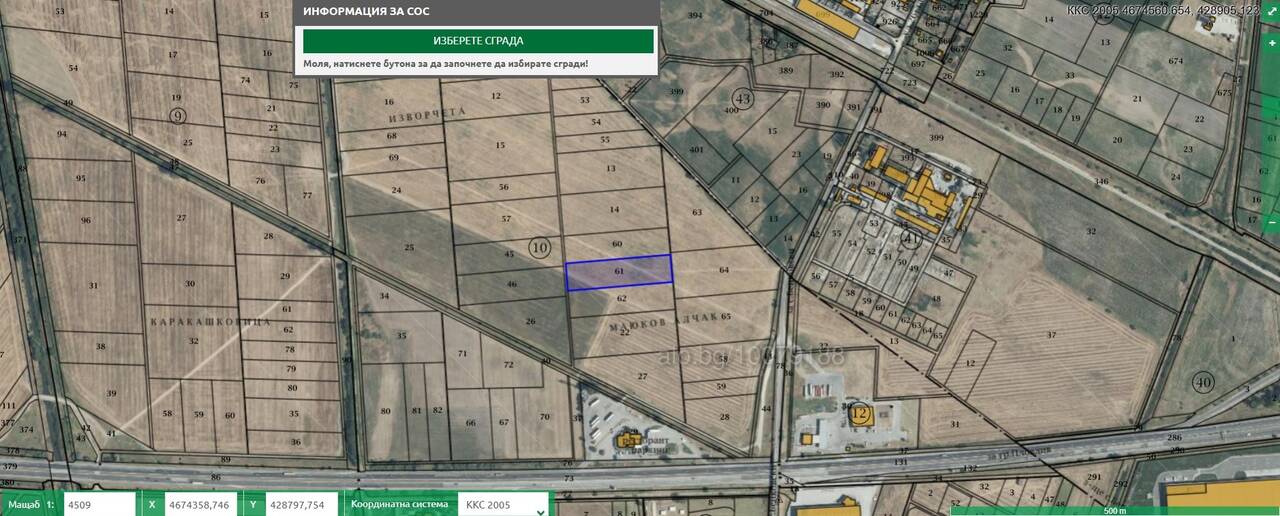This screenshot has width=1280, height=516.
Task: Zoom in with the plus button
Action: pos(1271,43)
